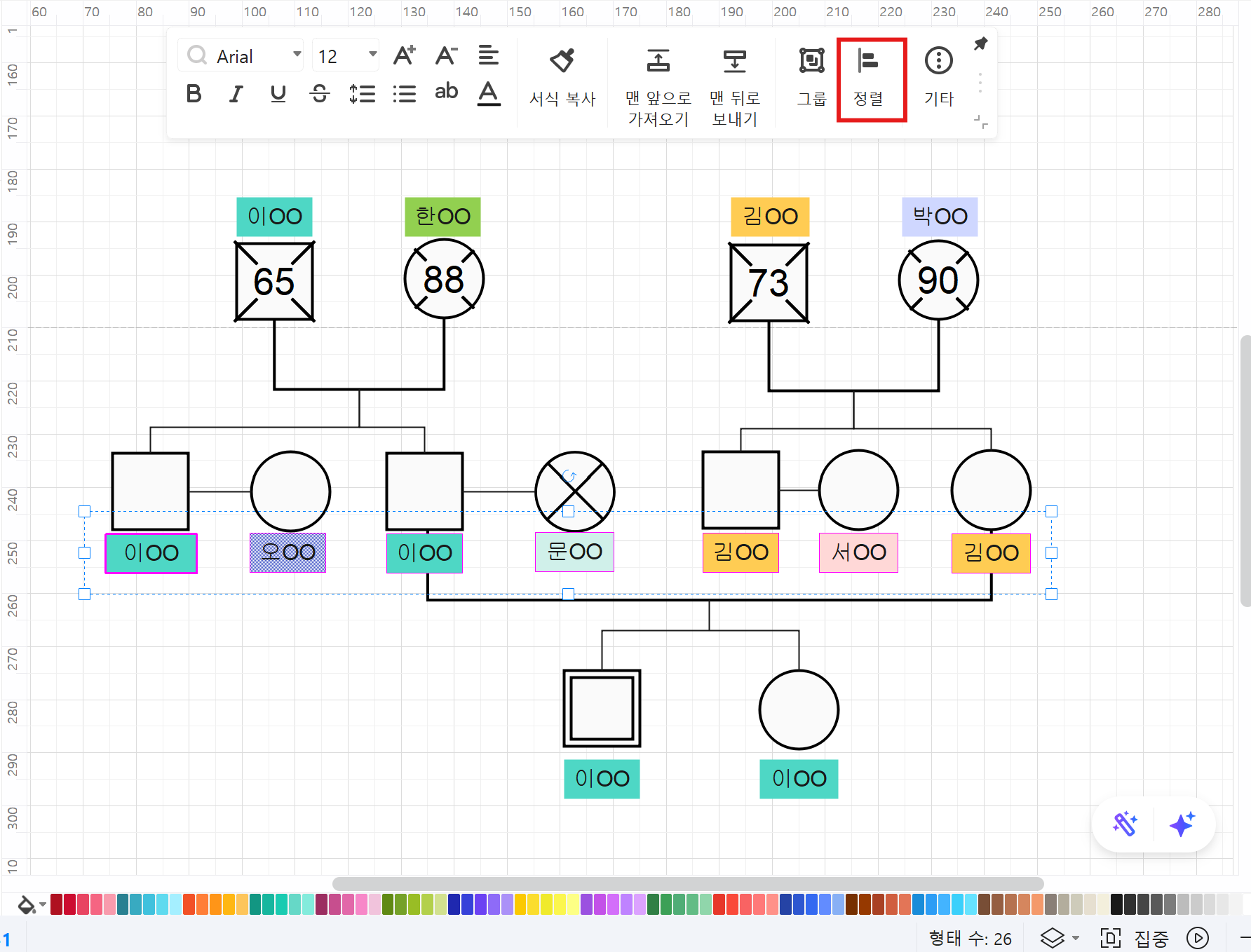Image resolution: width=1251 pixels, height=952 pixels.
Task: Toggle bold formatting
Action: 194,93
